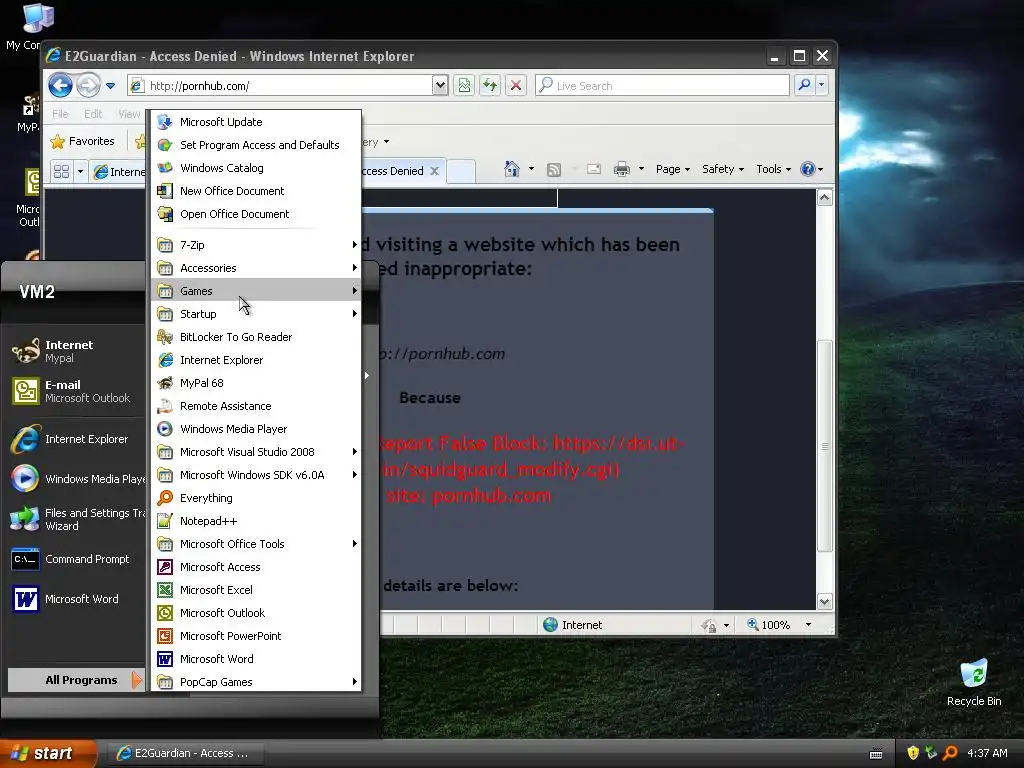
Task: Launch Microsoft Excel
Action: tap(256, 590)
